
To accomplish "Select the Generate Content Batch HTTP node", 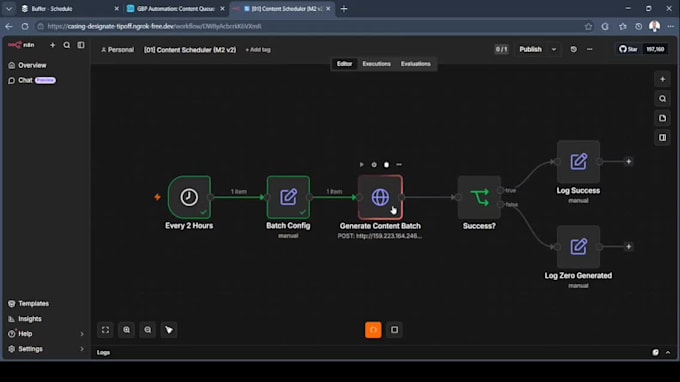I will (x=380, y=197).
